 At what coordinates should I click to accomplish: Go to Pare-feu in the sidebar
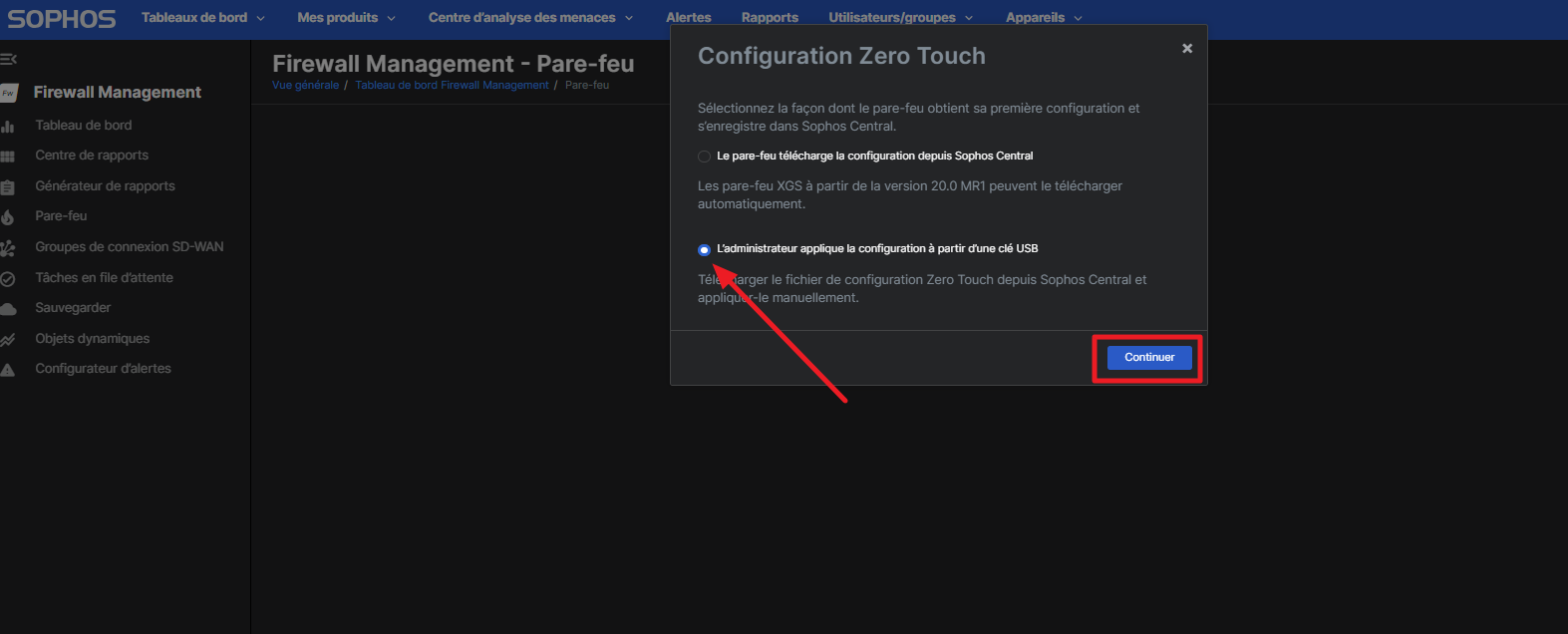pos(61,216)
